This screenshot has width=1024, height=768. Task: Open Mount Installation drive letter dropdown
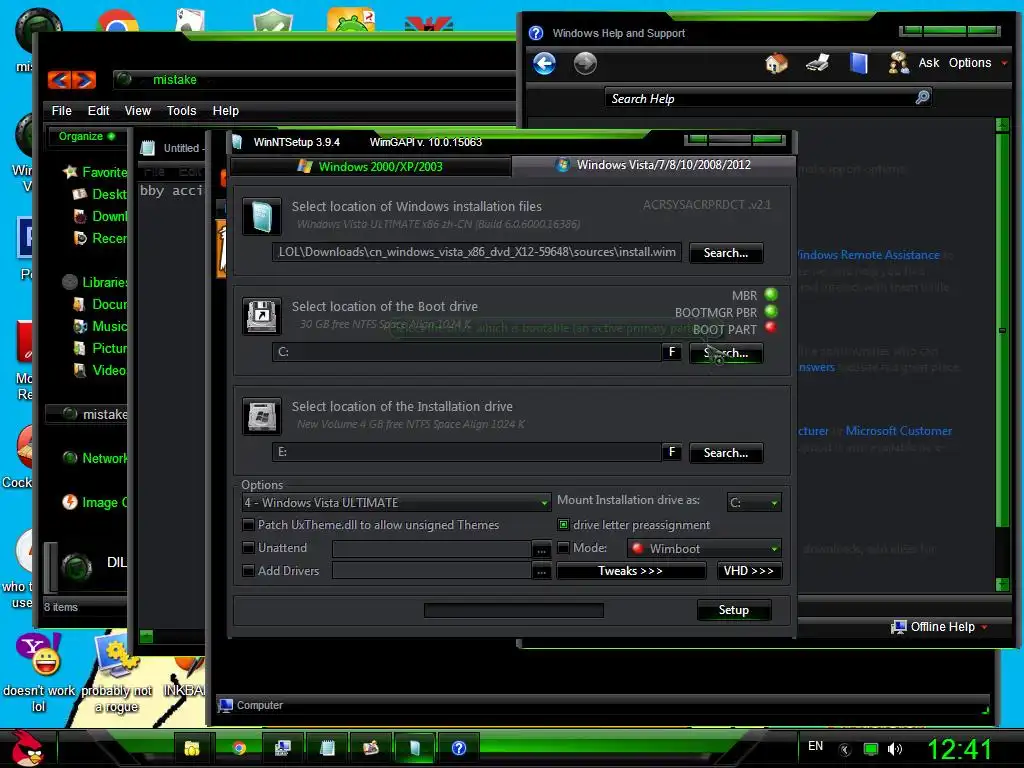tap(754, 502)
